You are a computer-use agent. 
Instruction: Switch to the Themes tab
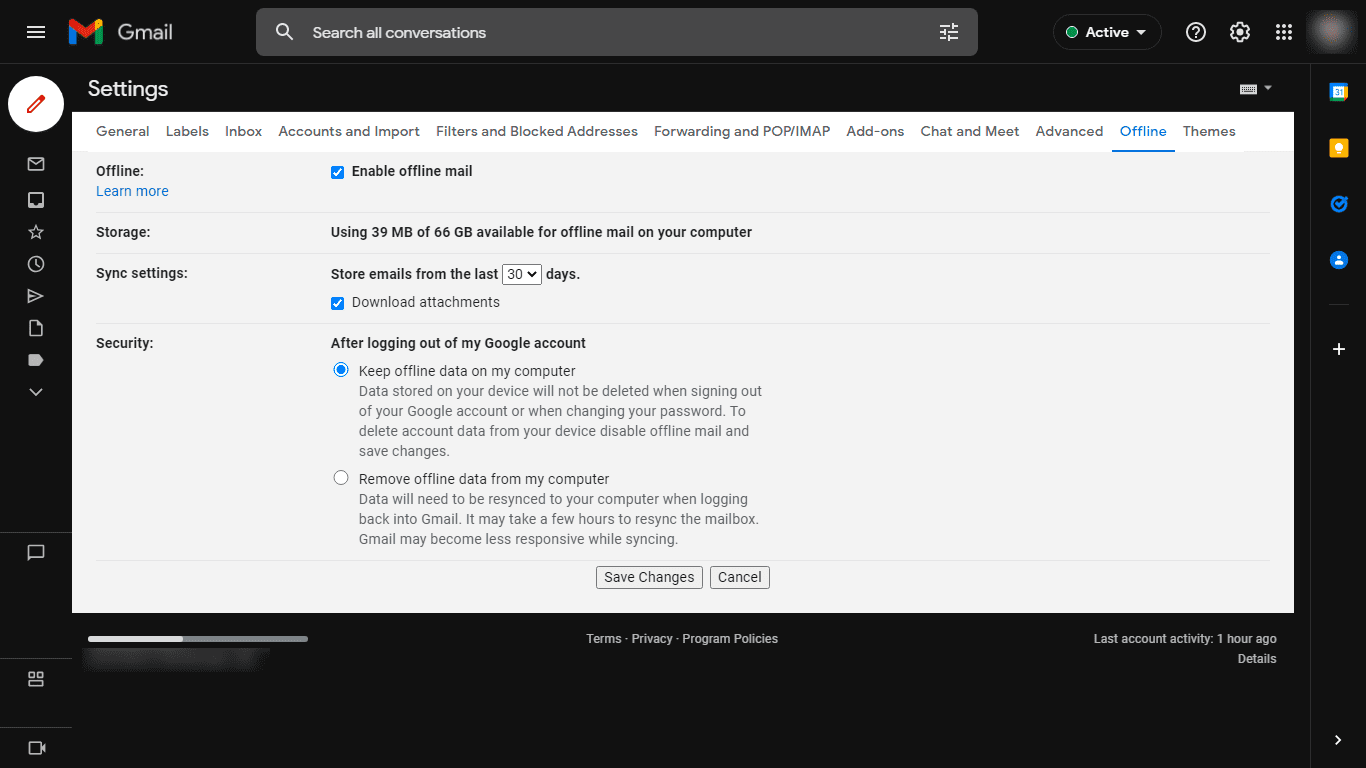(x=1209, y=131)
